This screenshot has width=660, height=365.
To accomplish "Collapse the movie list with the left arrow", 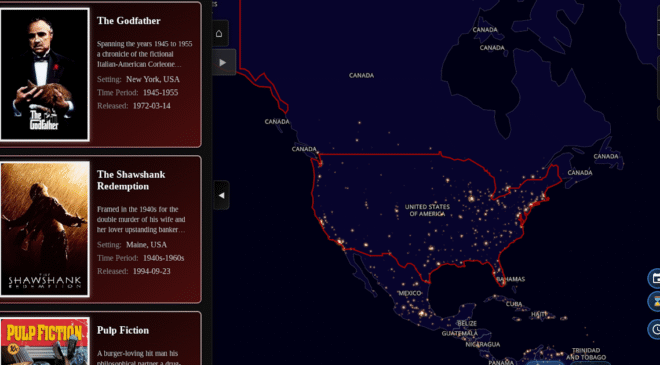I will [222, 195].
